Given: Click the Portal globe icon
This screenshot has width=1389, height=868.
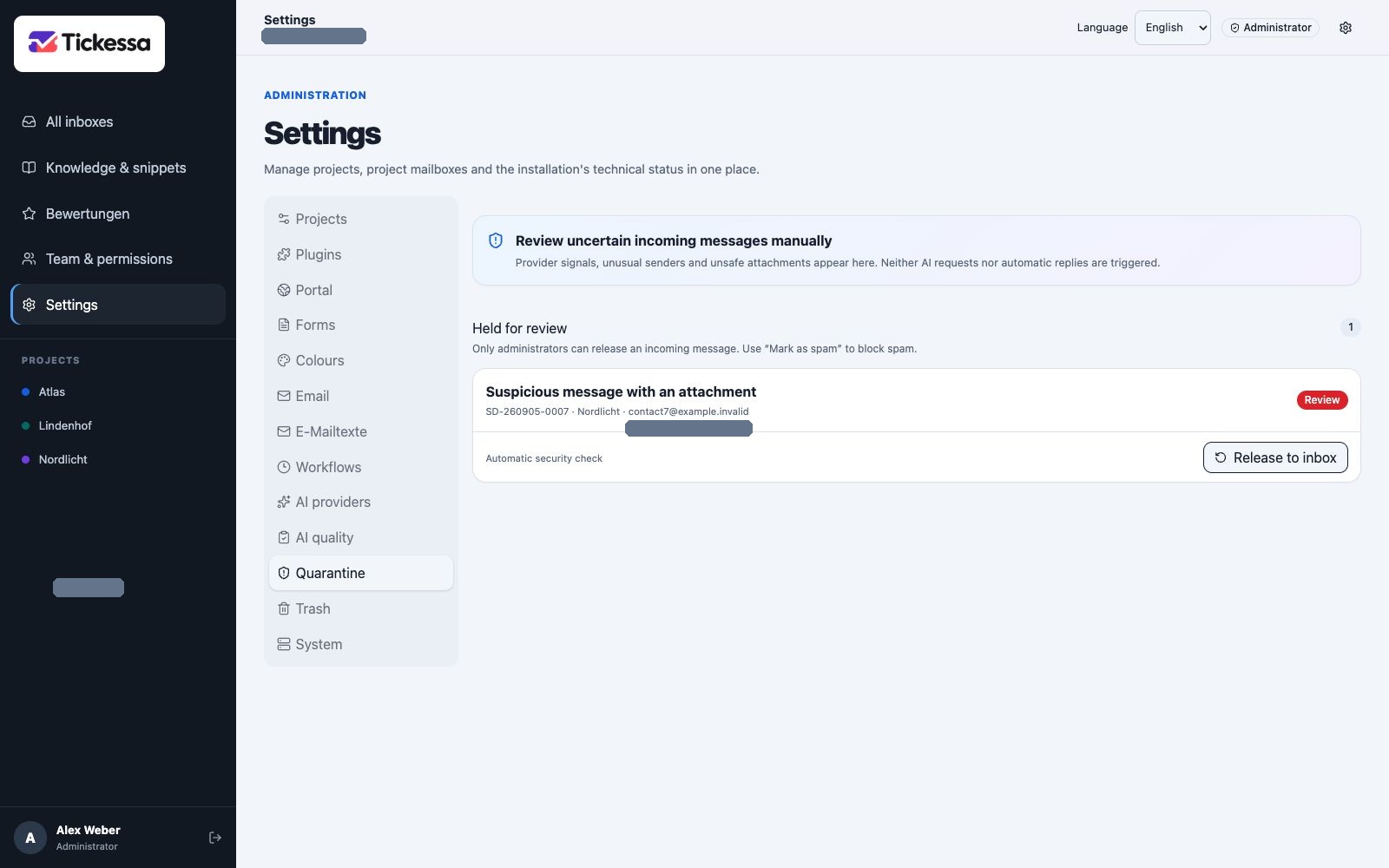Looking at the screenshot, I should click(x=284, y=290).
